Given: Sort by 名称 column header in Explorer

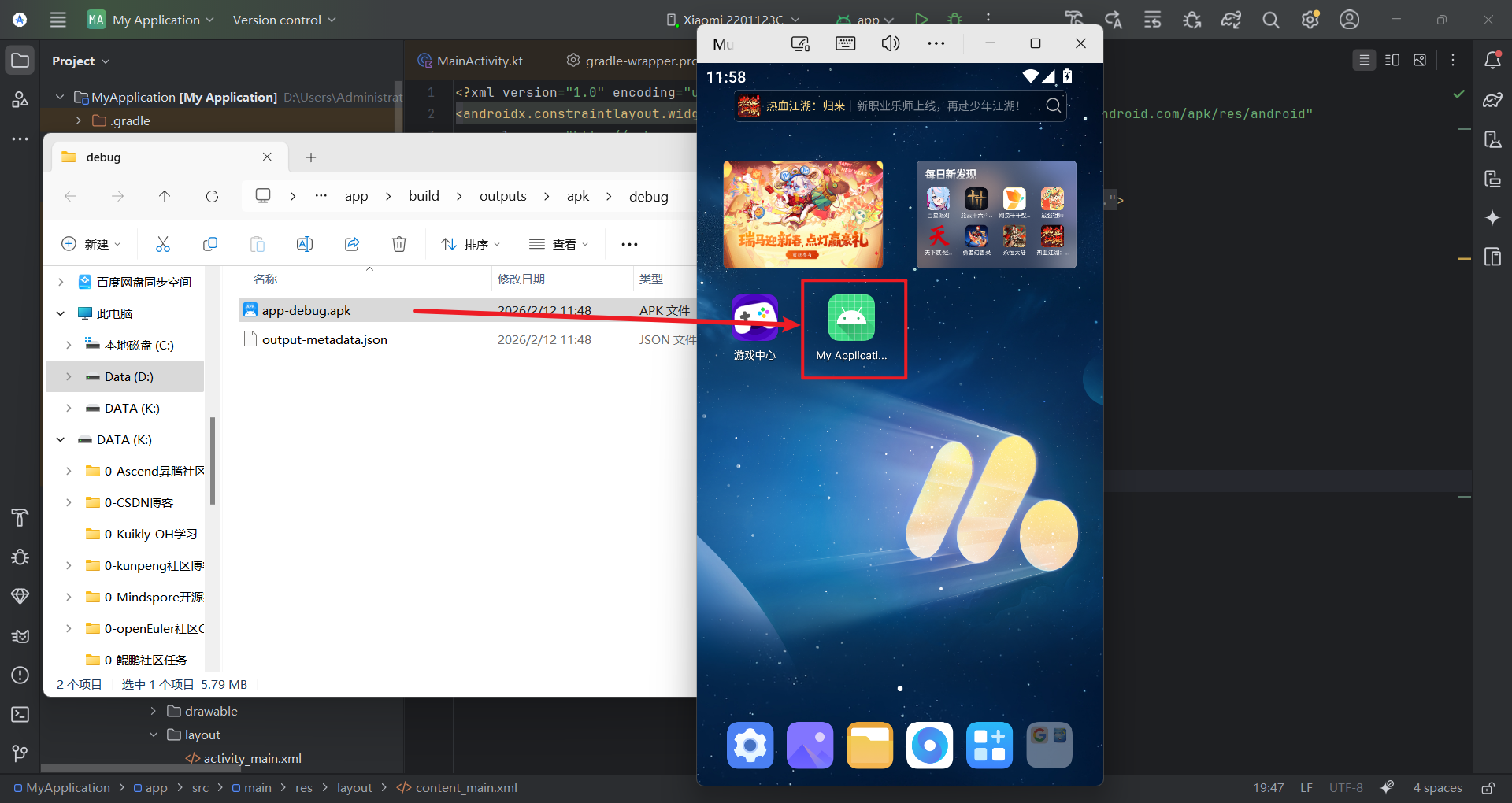Looking at the screenshot, I should click(265, 279).
